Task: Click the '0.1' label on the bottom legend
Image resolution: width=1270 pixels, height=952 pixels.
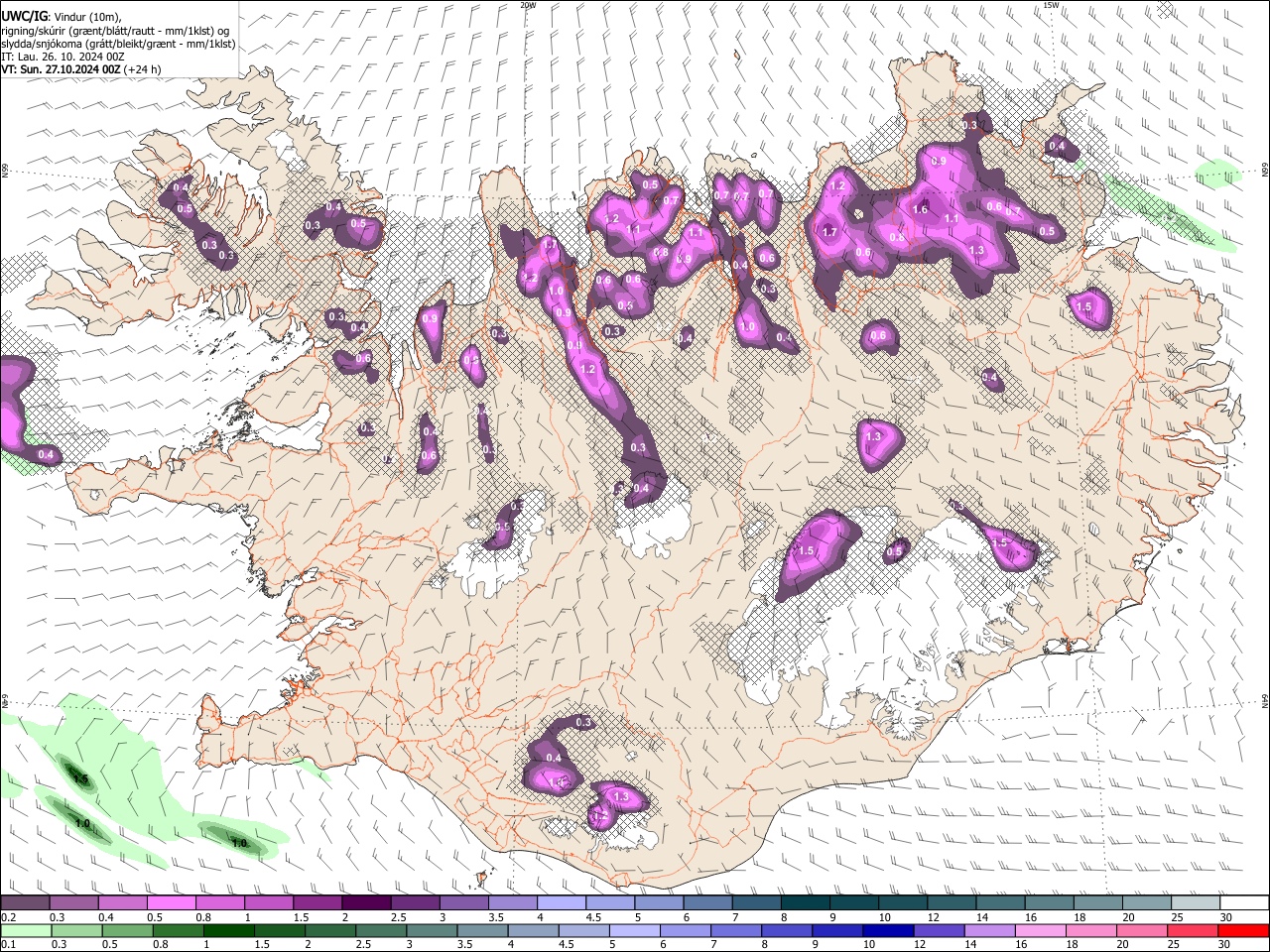Action: [8, 944]
